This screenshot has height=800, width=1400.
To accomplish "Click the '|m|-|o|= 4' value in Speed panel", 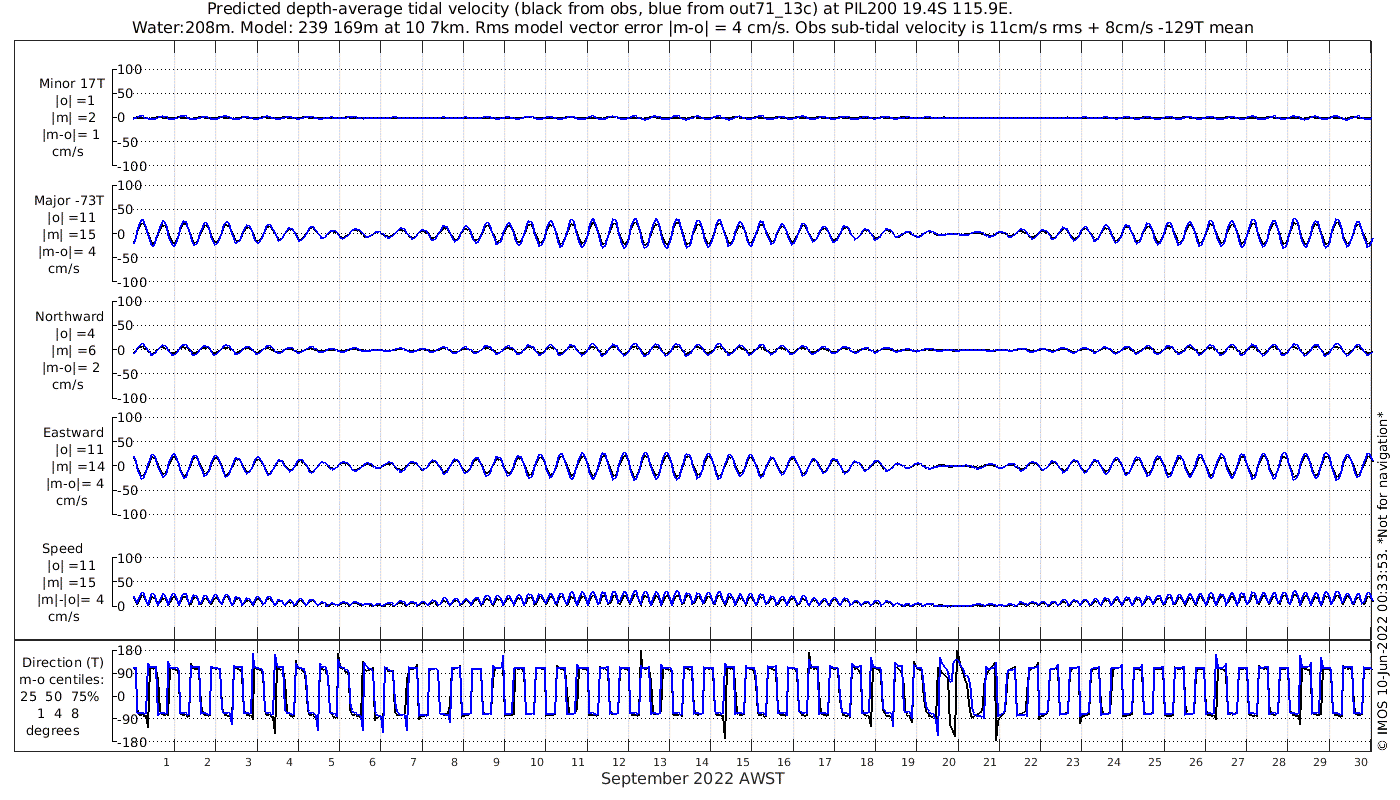I will pos(69,599).
